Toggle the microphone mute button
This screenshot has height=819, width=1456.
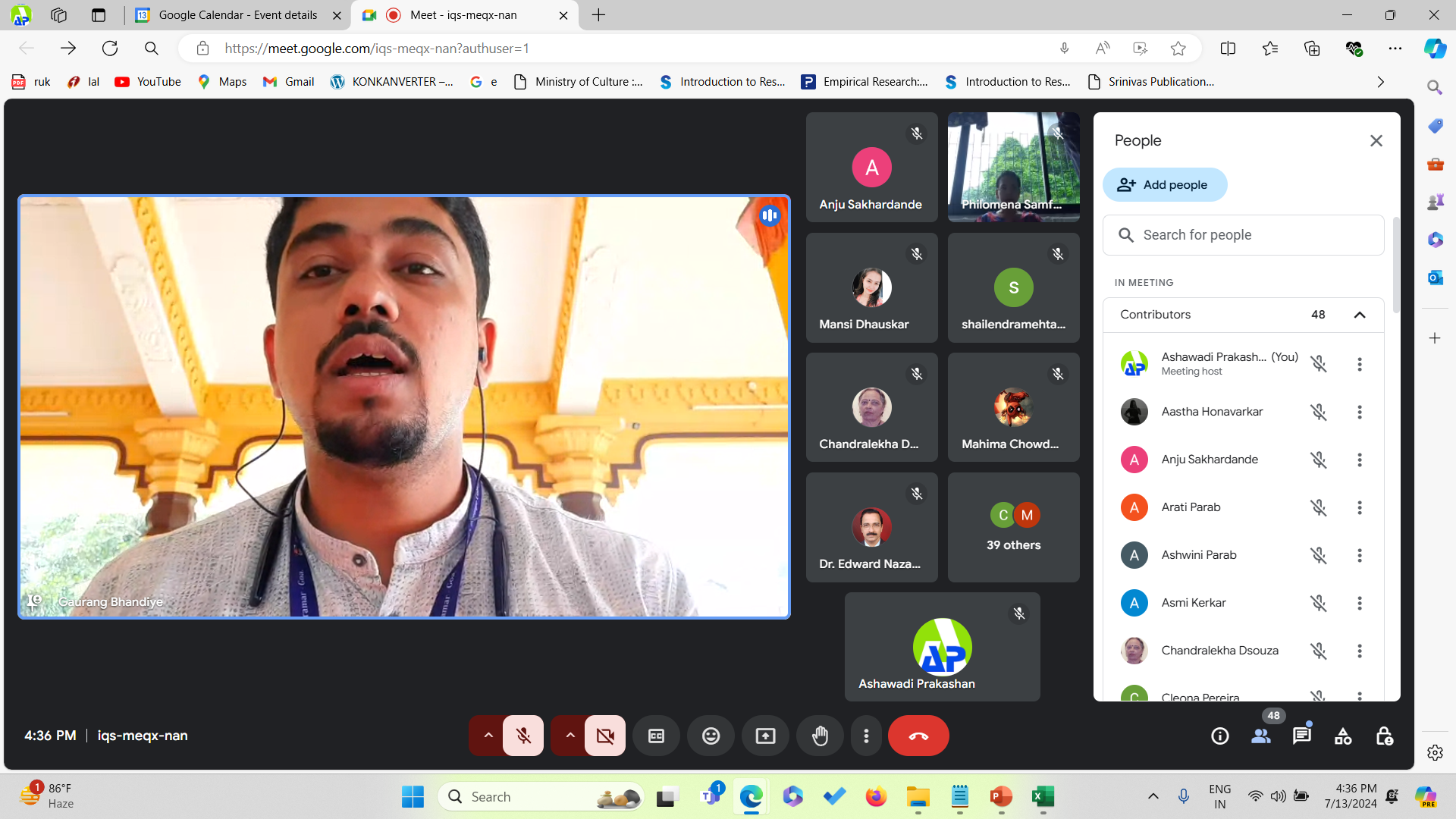click(x=523, y=736)
